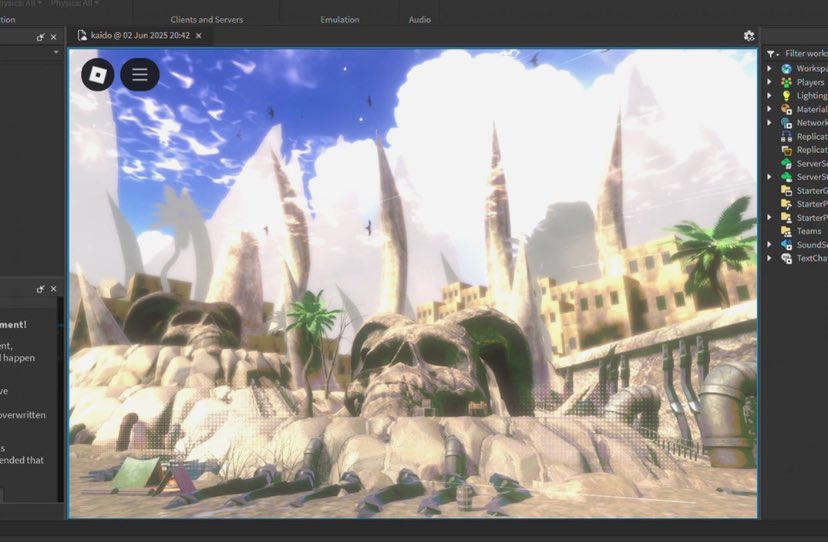Select the NetworkClient icon
828x542 pixels.
pos(786,123)
